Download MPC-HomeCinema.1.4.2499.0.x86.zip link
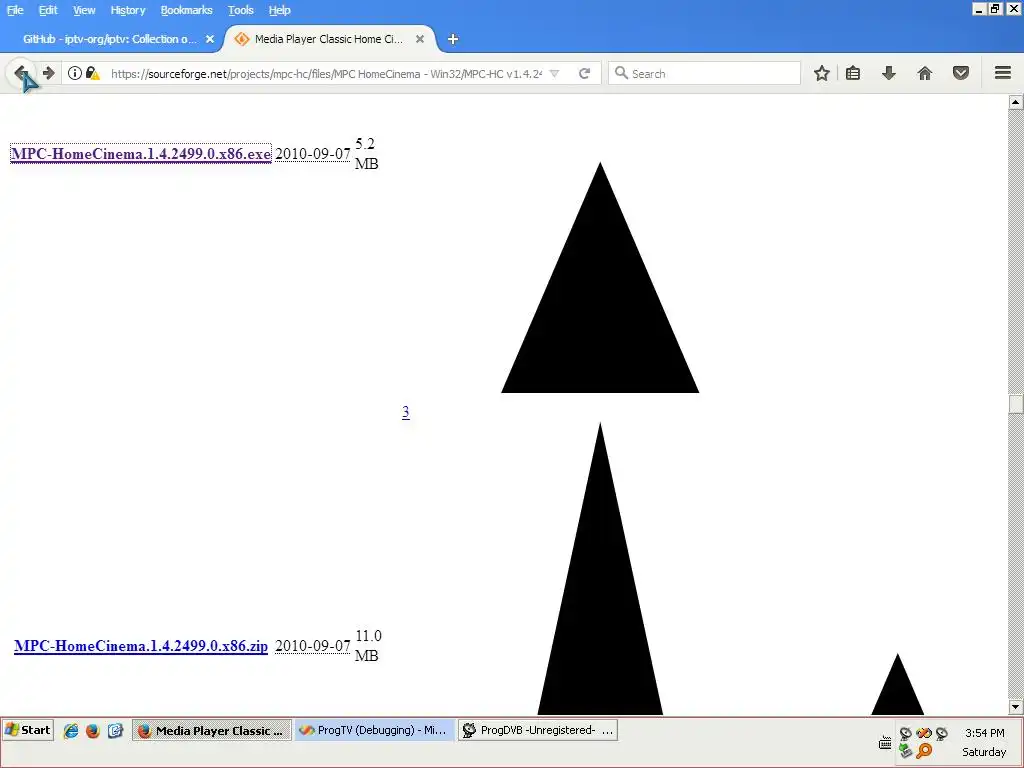Image resolution: width=1024 pixels, height=768 pixels. pyautogui.click(x=141, y=646)
